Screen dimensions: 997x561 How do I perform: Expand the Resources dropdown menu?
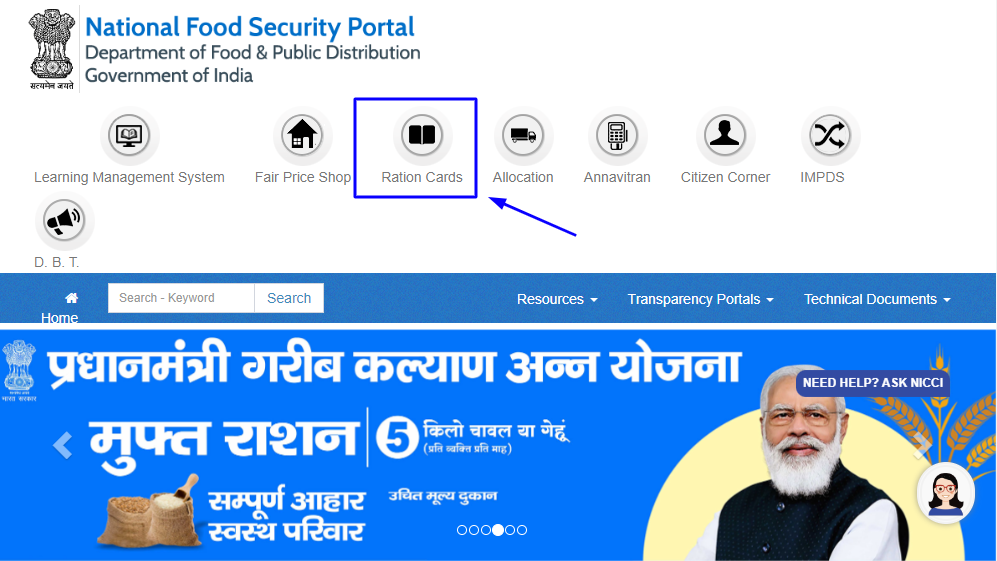point(557,299)
